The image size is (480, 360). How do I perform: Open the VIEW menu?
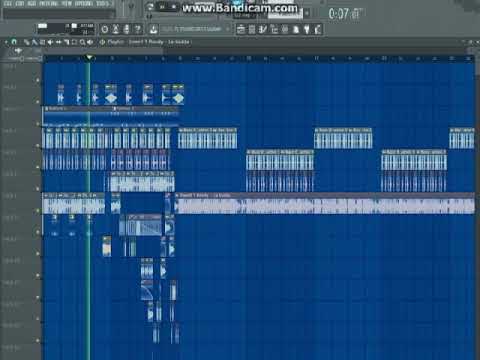67,4
